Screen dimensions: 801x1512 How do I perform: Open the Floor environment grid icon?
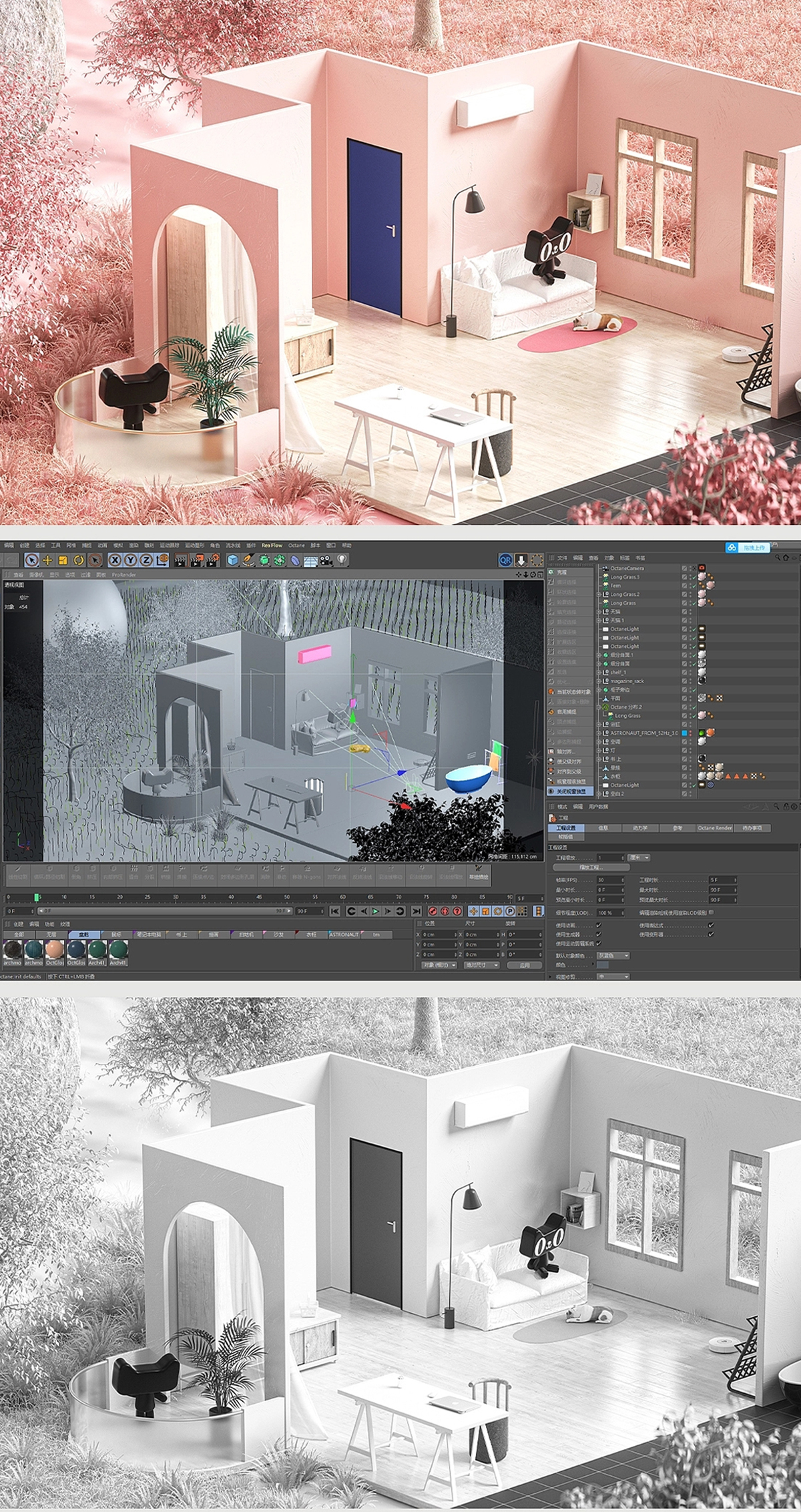pyautogui.click(x=310, y=560)
